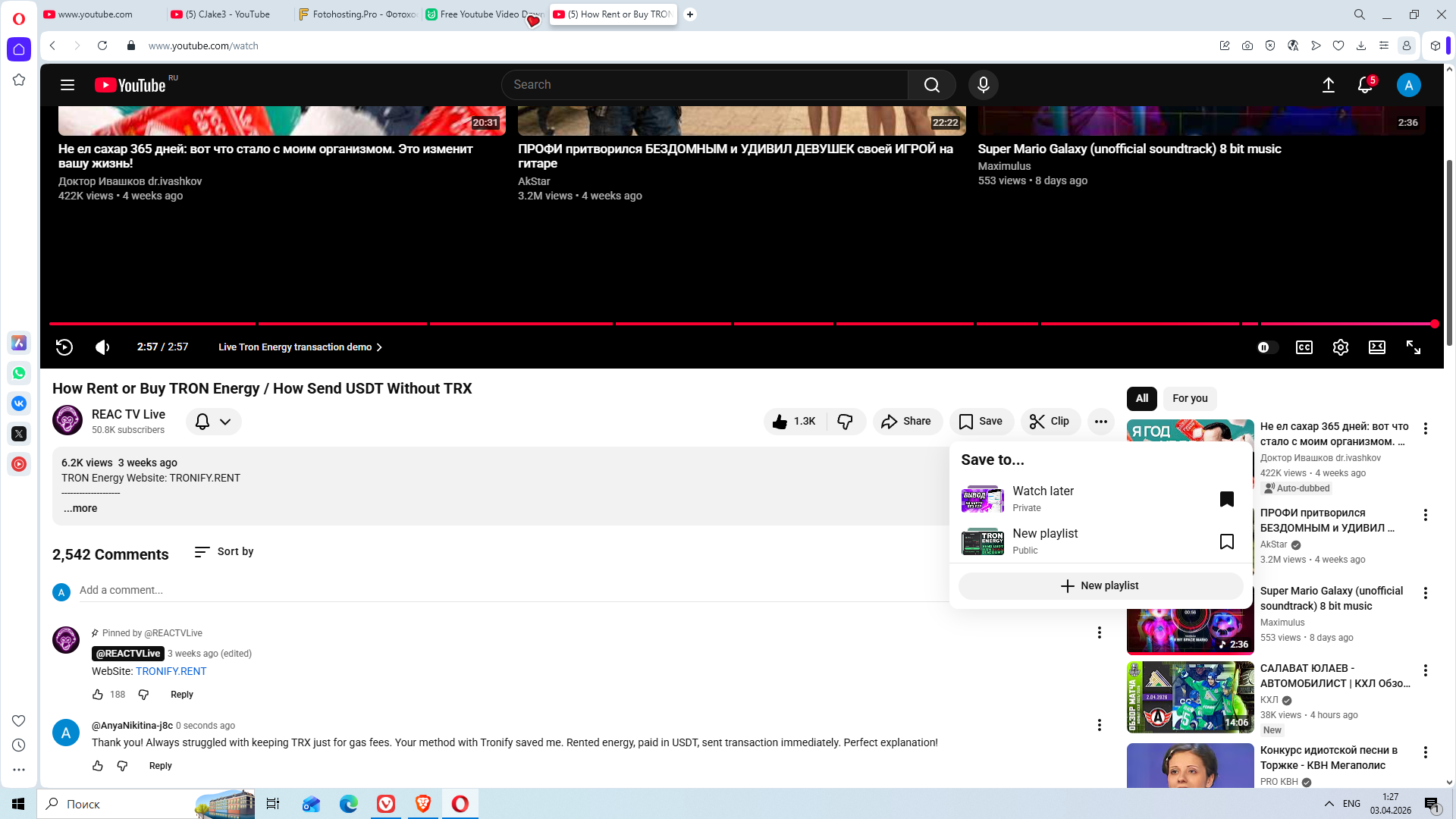Open YouTube notifications bell
This screenshot has height=819, width=1456.
(1365, 85)
